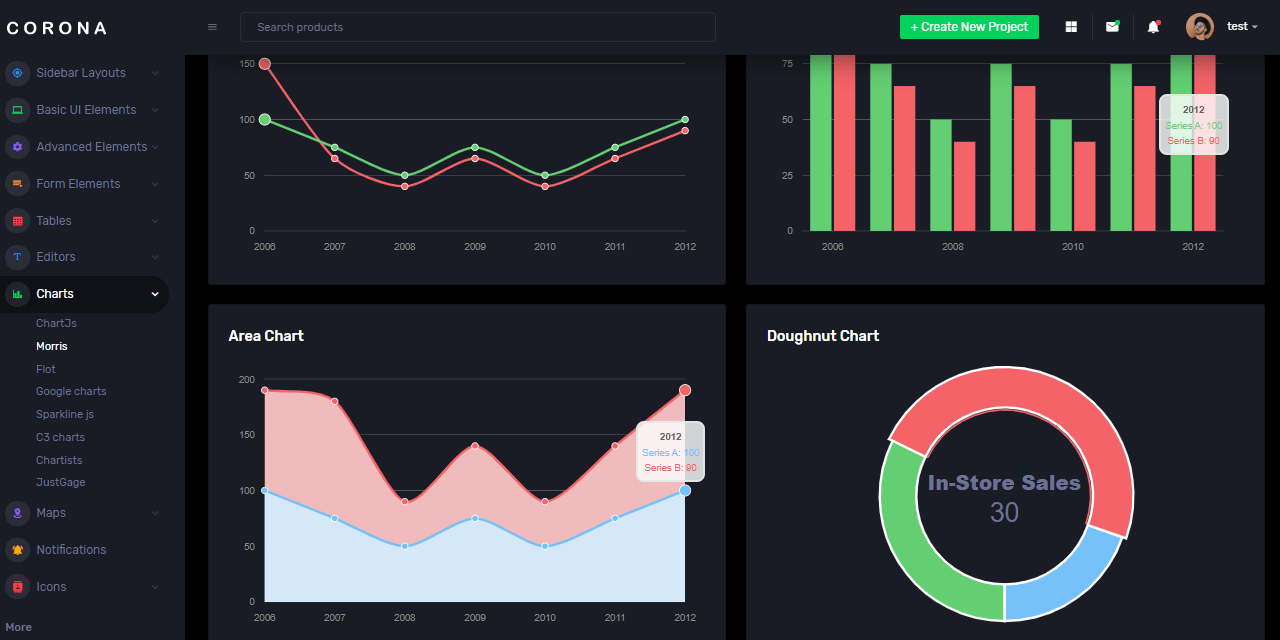Open the Sparkline js submenu item
This screenshot has width=1280, height=640.
[65, 414]
